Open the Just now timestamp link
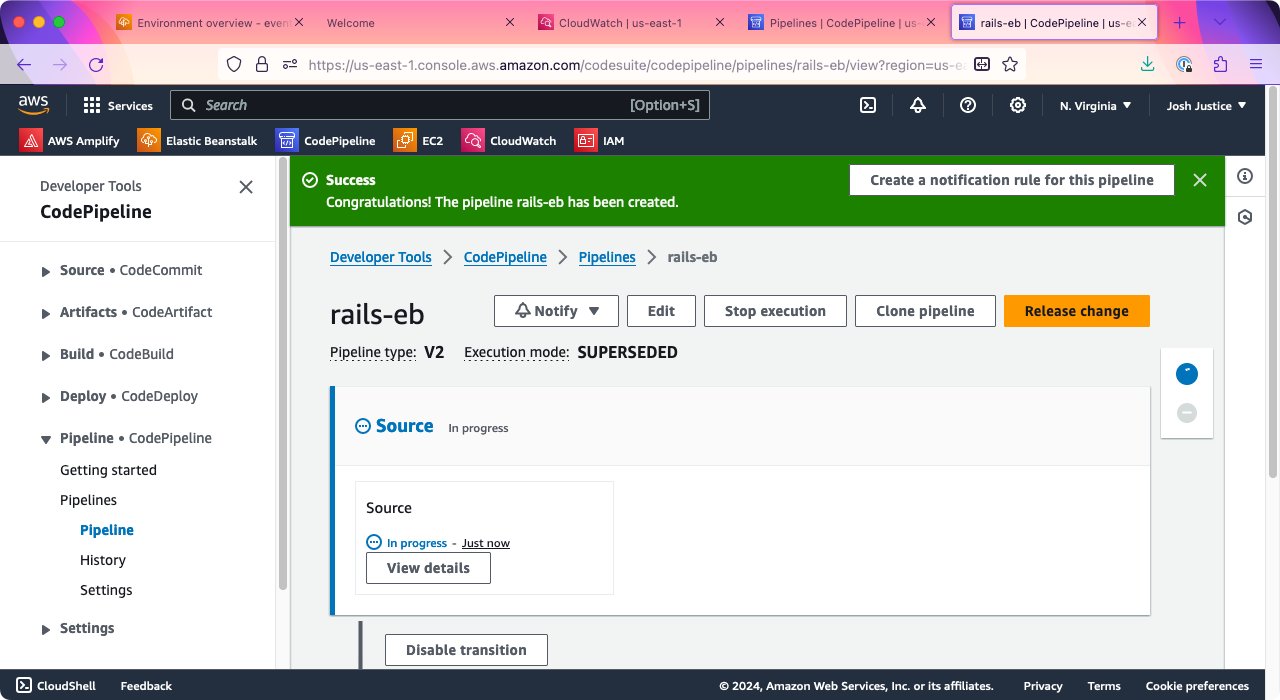This screenshot has height=700, width=1280. pyautogui.click(x=486, y=543)
